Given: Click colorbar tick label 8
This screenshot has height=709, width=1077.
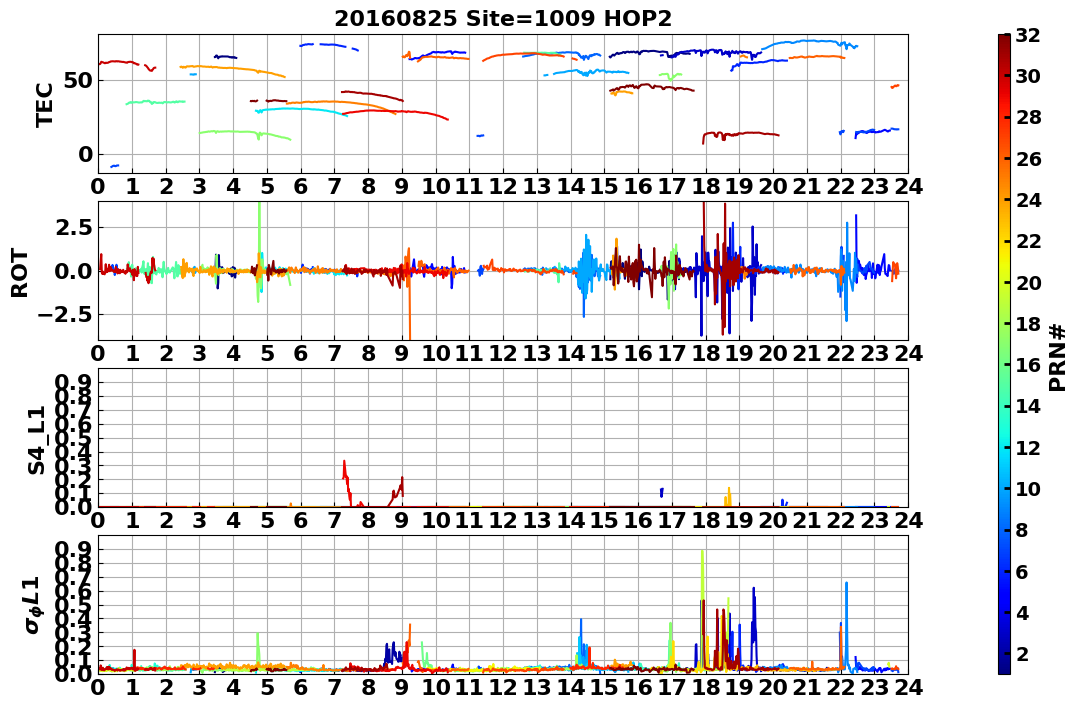Looking at the screenshot, I should [x=1021, y=530].
